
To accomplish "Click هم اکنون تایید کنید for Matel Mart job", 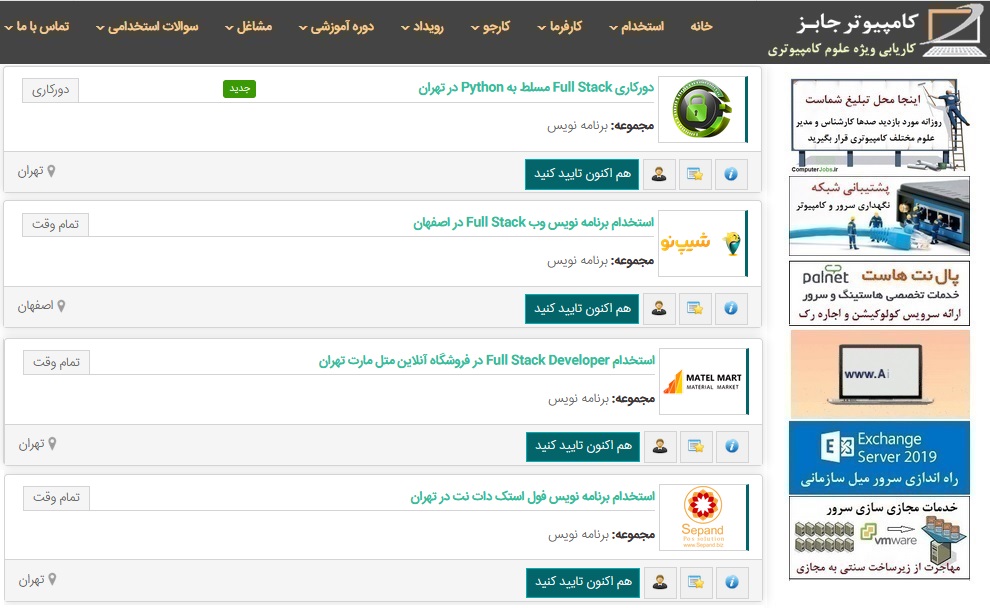I will (x=583, y=446).
